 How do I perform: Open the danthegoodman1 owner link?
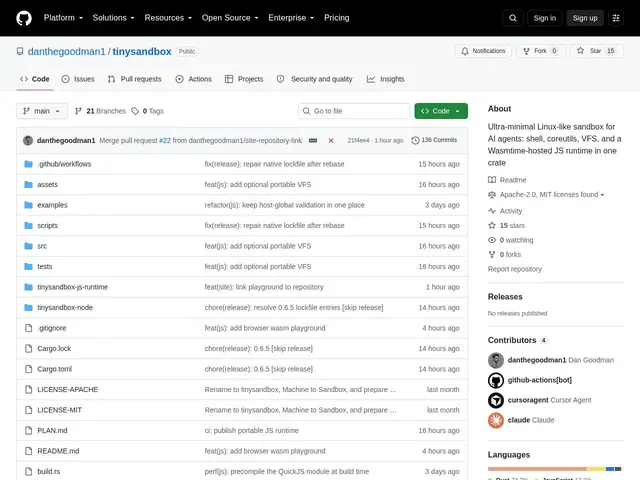click(x=67, y=51)
